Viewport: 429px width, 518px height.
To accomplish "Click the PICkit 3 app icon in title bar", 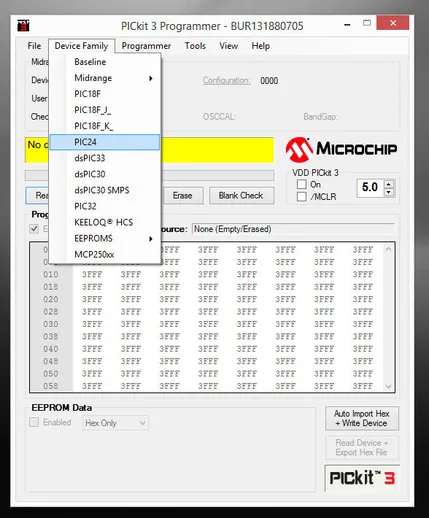I will (x=23, y=26).
